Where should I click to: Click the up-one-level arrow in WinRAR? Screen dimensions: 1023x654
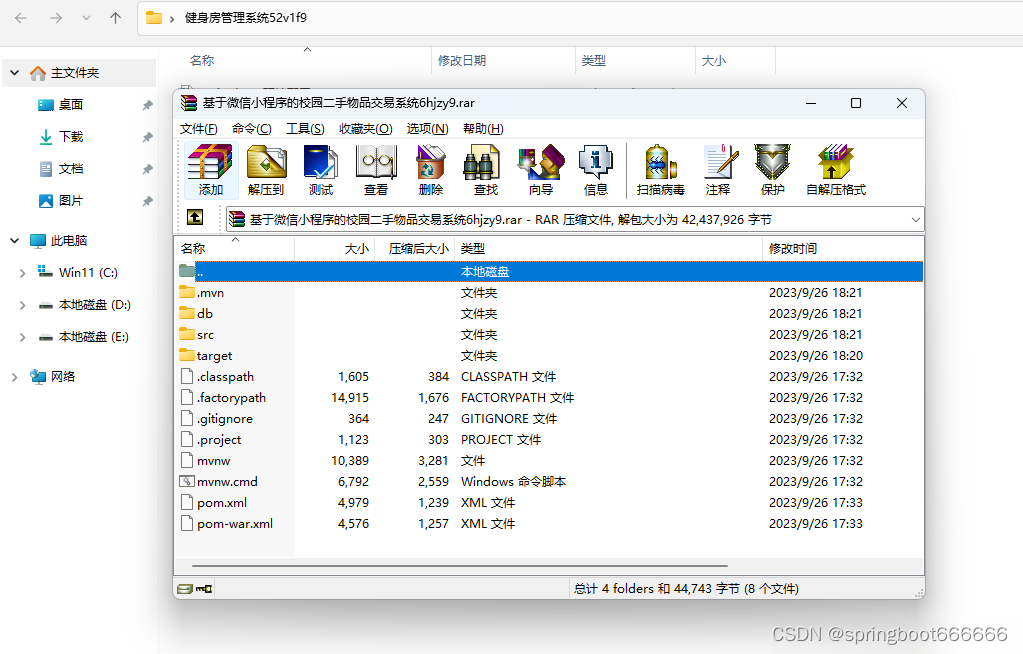195,217
